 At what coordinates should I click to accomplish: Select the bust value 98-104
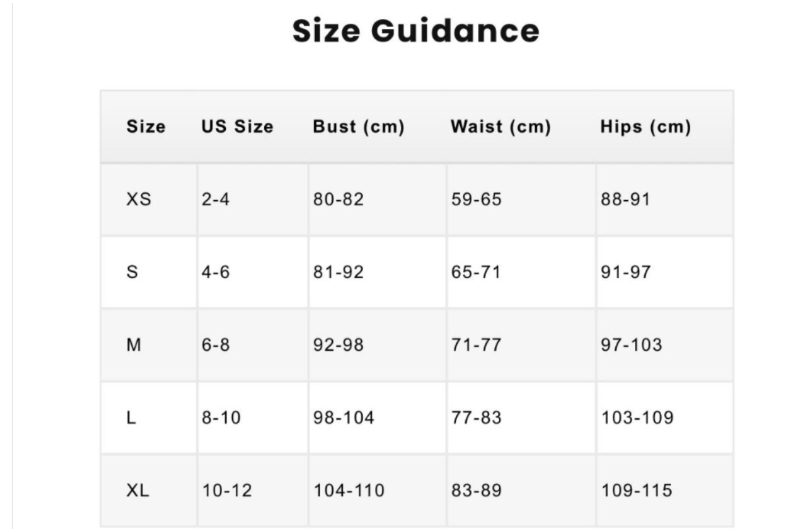pyautogui.click(x=344, y=418)
